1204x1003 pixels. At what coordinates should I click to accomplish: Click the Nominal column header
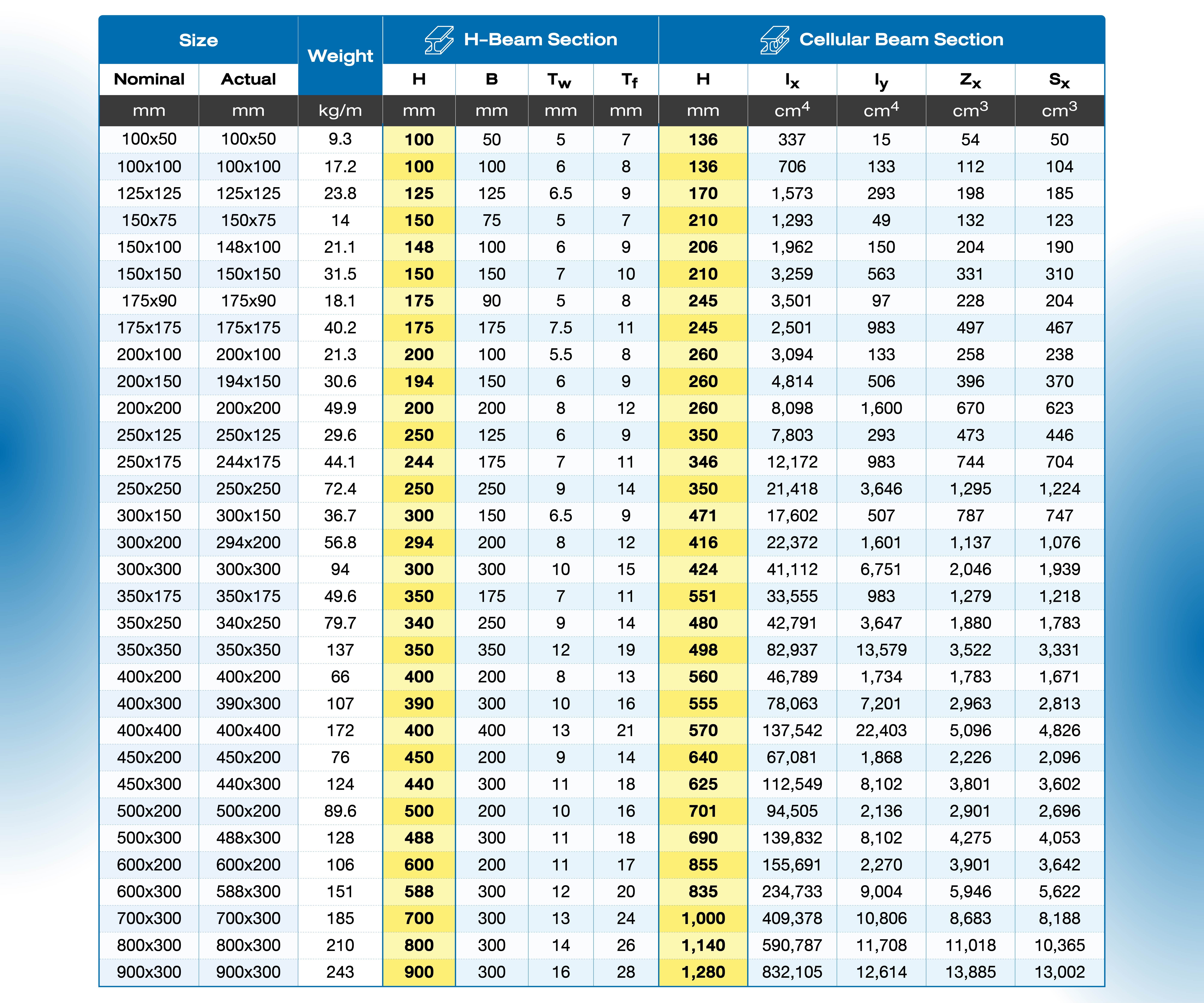(x=149, y=79)
